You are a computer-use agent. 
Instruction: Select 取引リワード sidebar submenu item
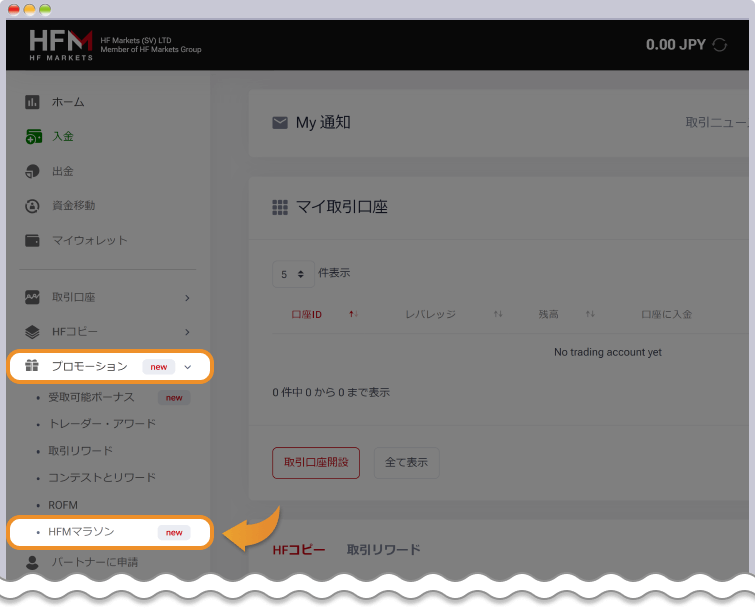tap(80, 451)
